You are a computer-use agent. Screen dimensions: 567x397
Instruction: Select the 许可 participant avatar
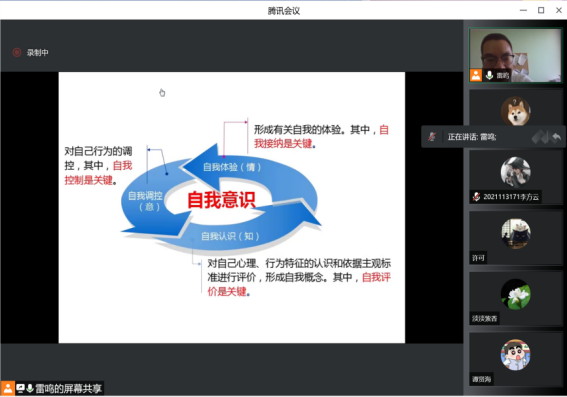(515, 234)
